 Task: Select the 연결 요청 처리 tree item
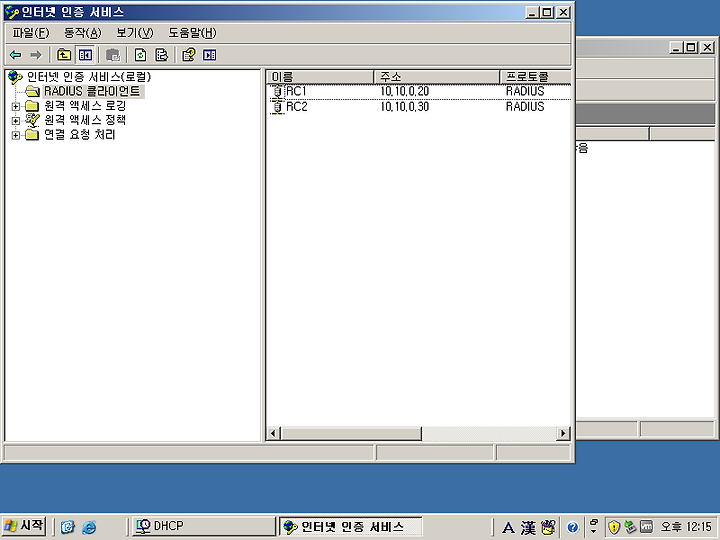(x=79, y=135)
